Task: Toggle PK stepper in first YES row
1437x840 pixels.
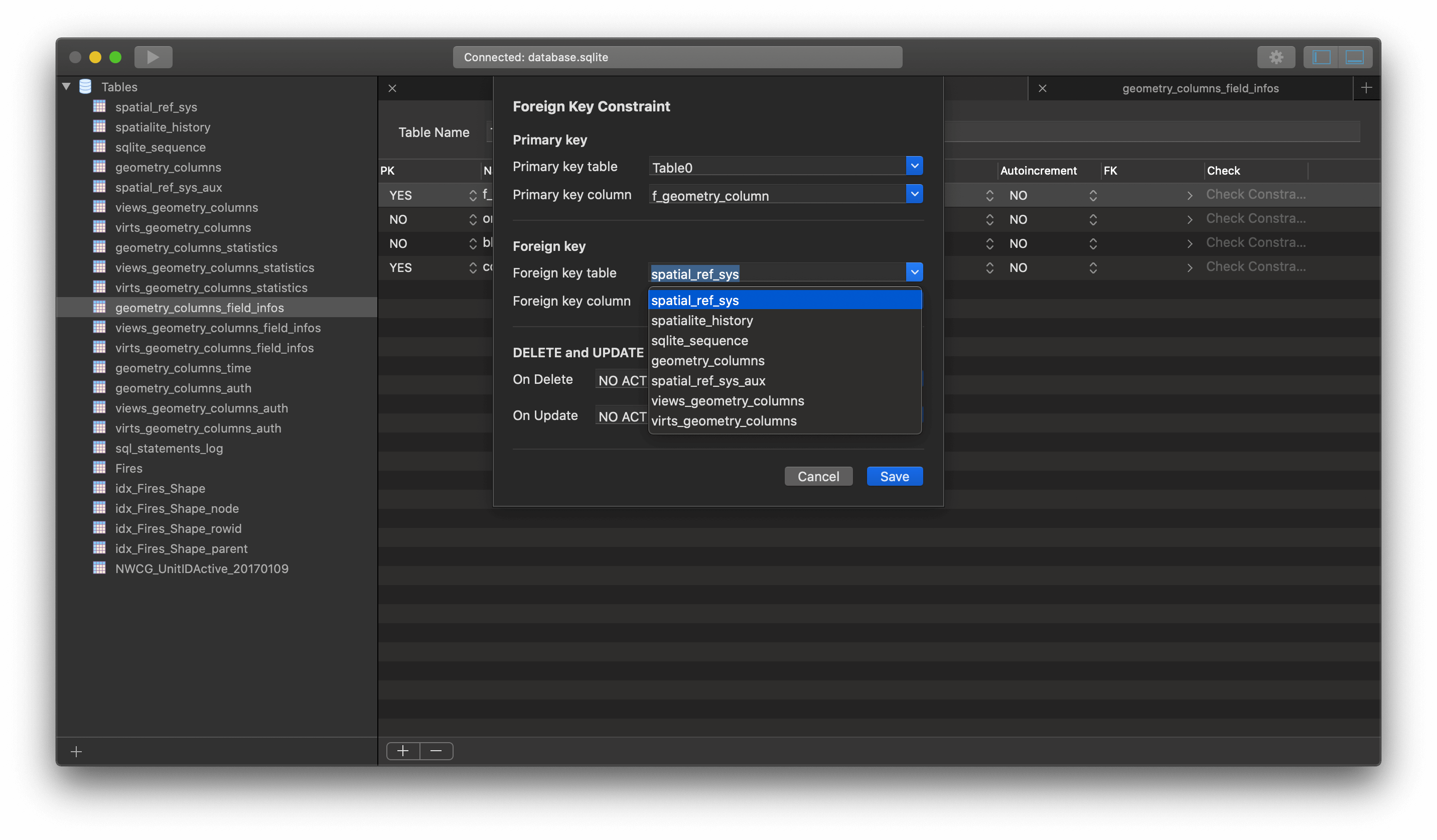Action: point(473,196)
